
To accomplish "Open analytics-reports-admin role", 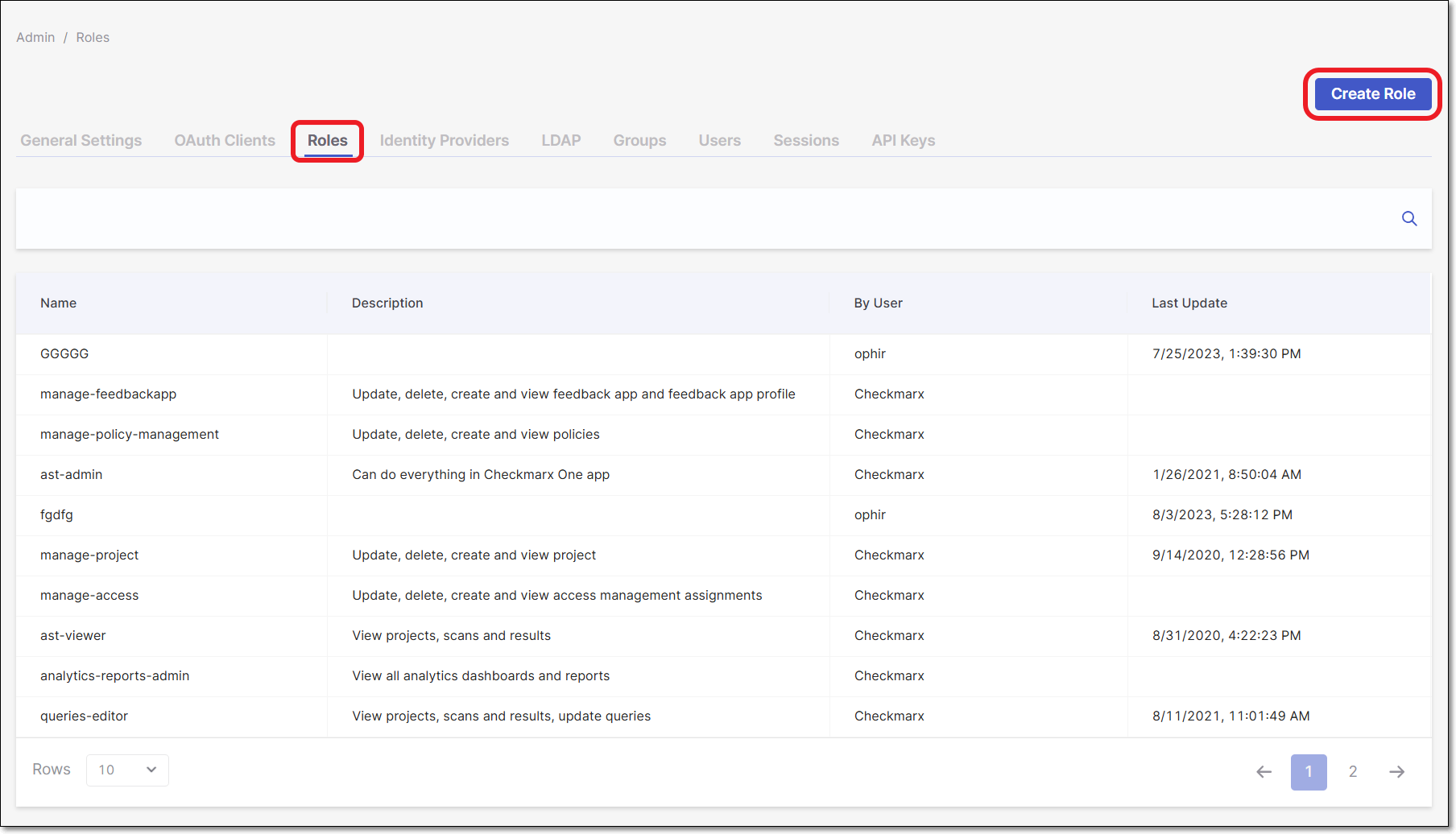I will (115, 676).
